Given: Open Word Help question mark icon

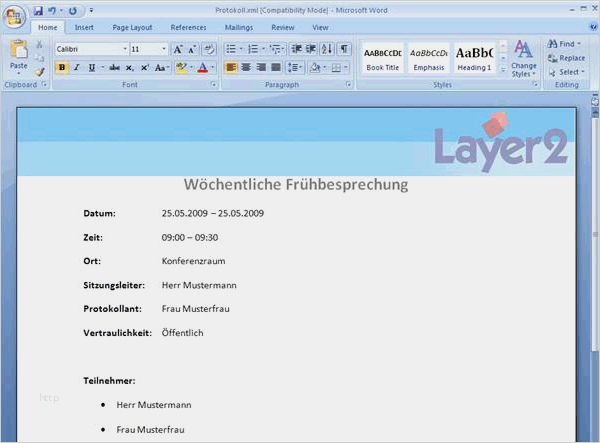Looking at the screenshot, I should (x=593, y=27).
